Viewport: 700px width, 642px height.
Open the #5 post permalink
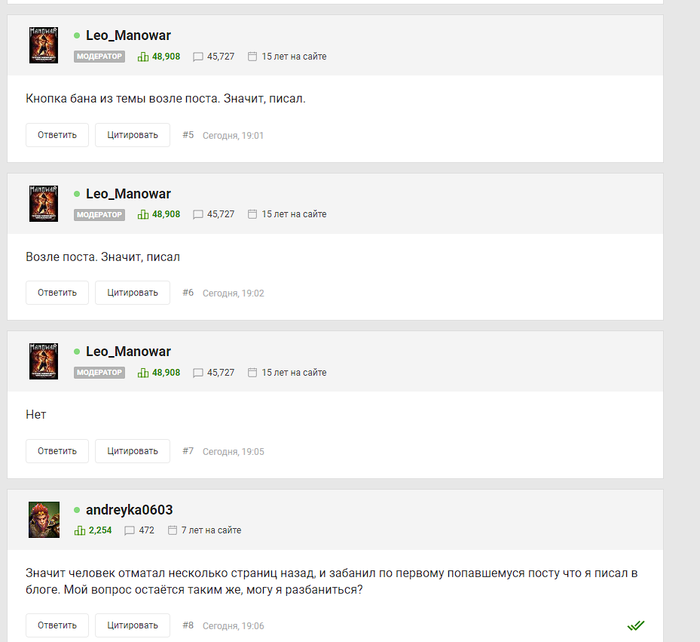point(188,135)
